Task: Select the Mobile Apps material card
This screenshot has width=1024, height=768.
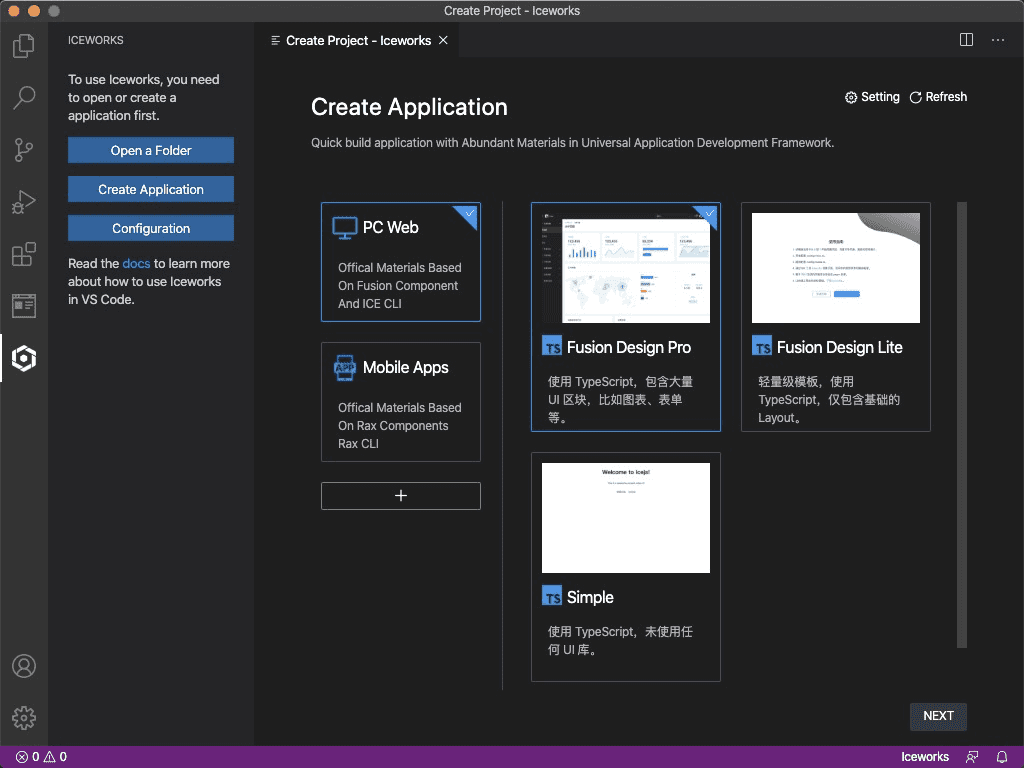Action: [400, 402]
